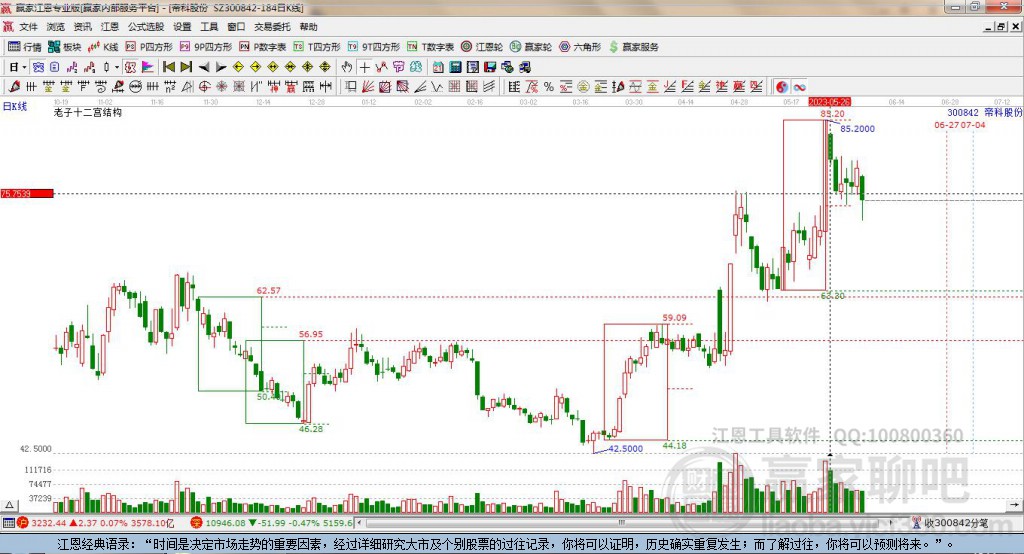
Task: Open 赢家服务 with dollar icon
Action: tap(634, 47)
